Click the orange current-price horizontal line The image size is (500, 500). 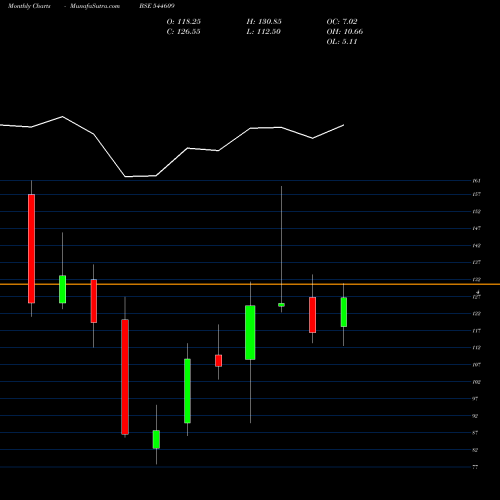250,284
